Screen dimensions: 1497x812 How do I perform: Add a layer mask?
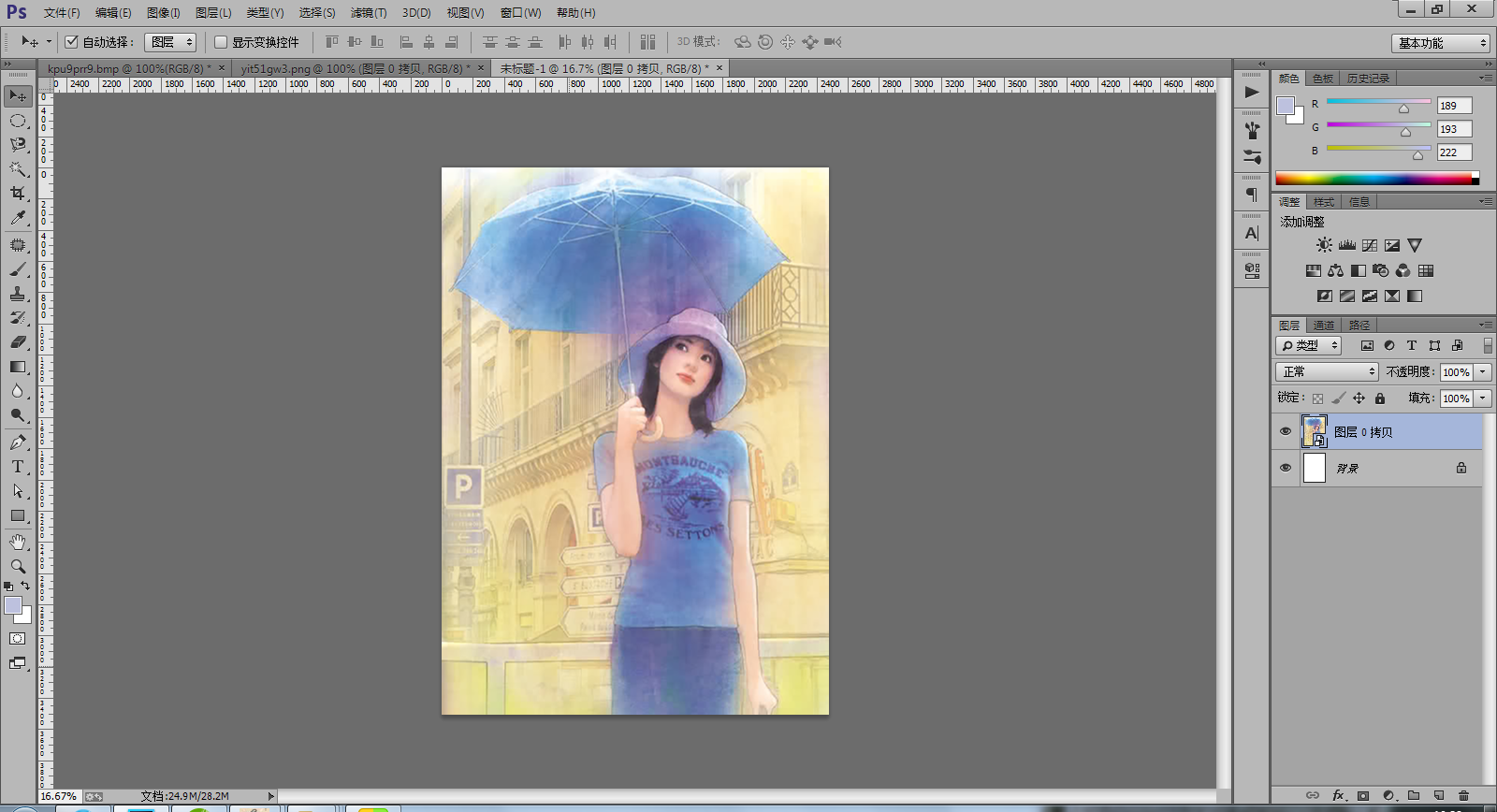1363,795
